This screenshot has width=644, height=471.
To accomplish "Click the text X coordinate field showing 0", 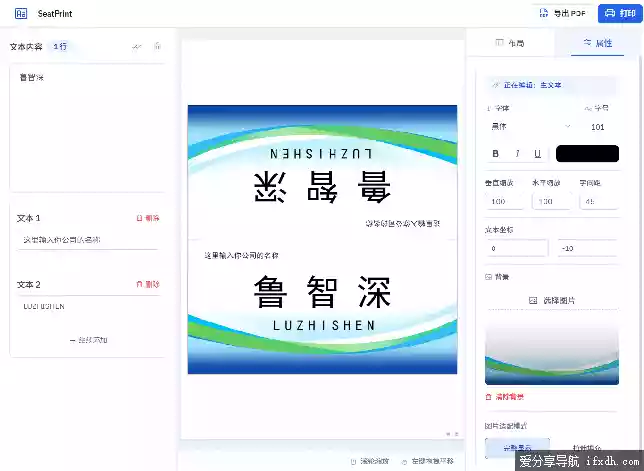I will (517, 248).
